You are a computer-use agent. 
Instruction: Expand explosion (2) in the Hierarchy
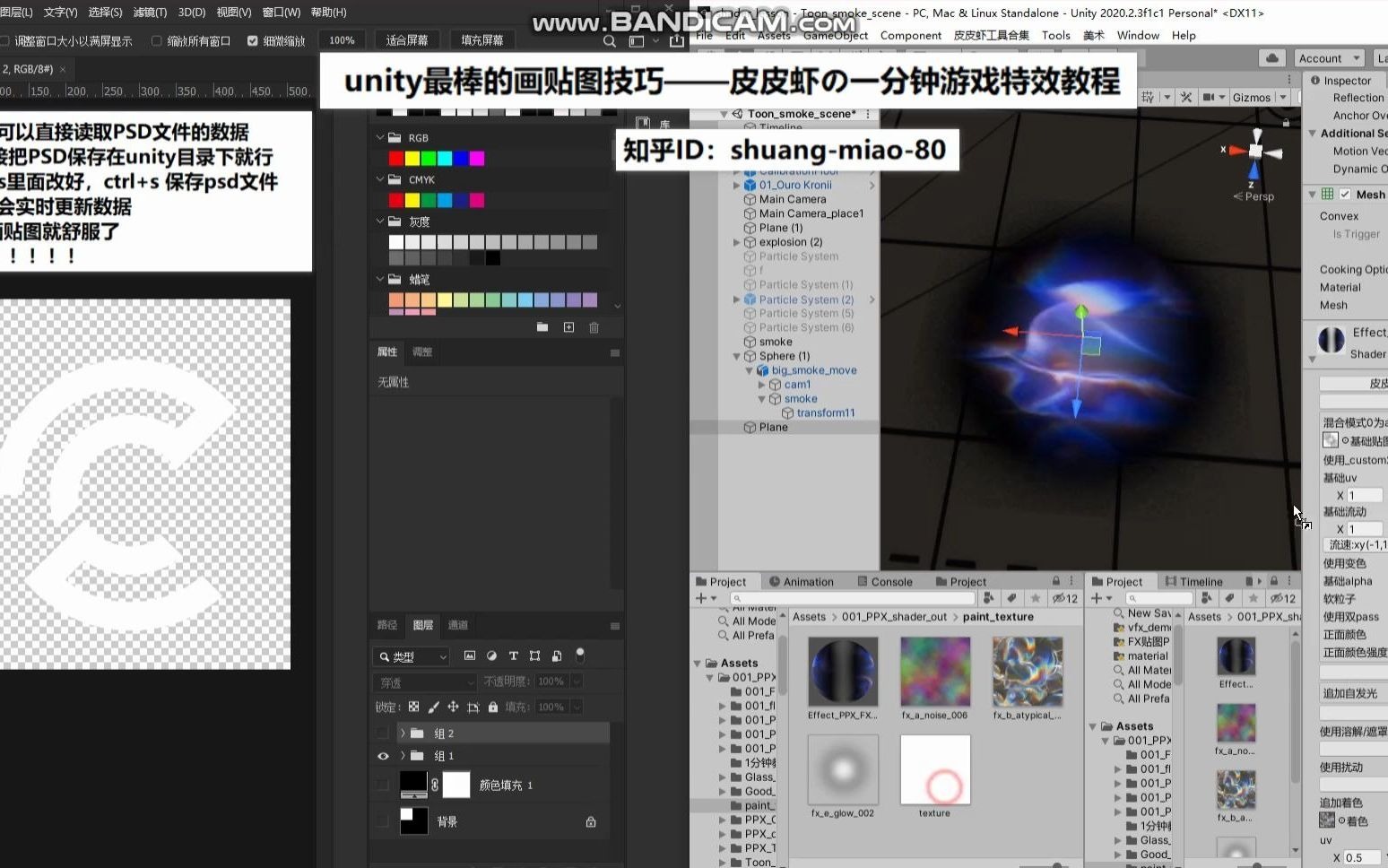point(737,241)
